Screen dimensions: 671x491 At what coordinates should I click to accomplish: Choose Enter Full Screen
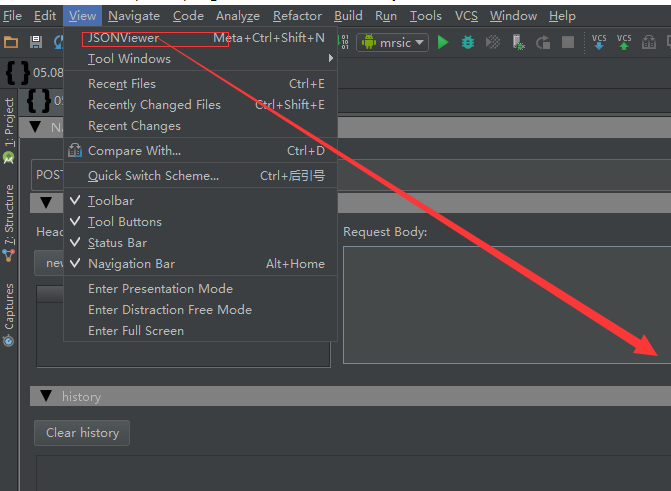pos(200,330)
